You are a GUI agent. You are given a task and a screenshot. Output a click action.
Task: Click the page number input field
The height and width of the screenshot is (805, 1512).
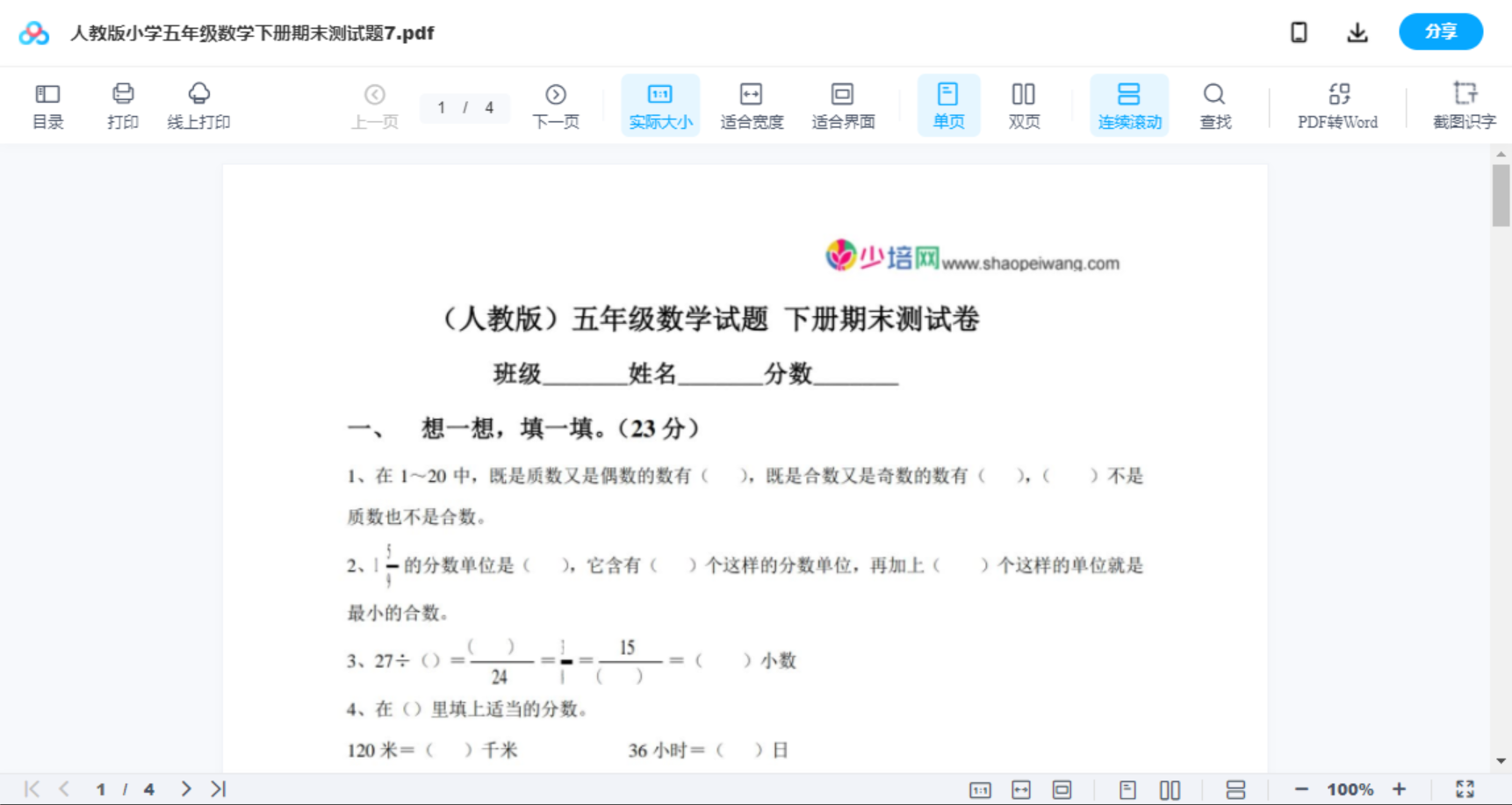442,107
